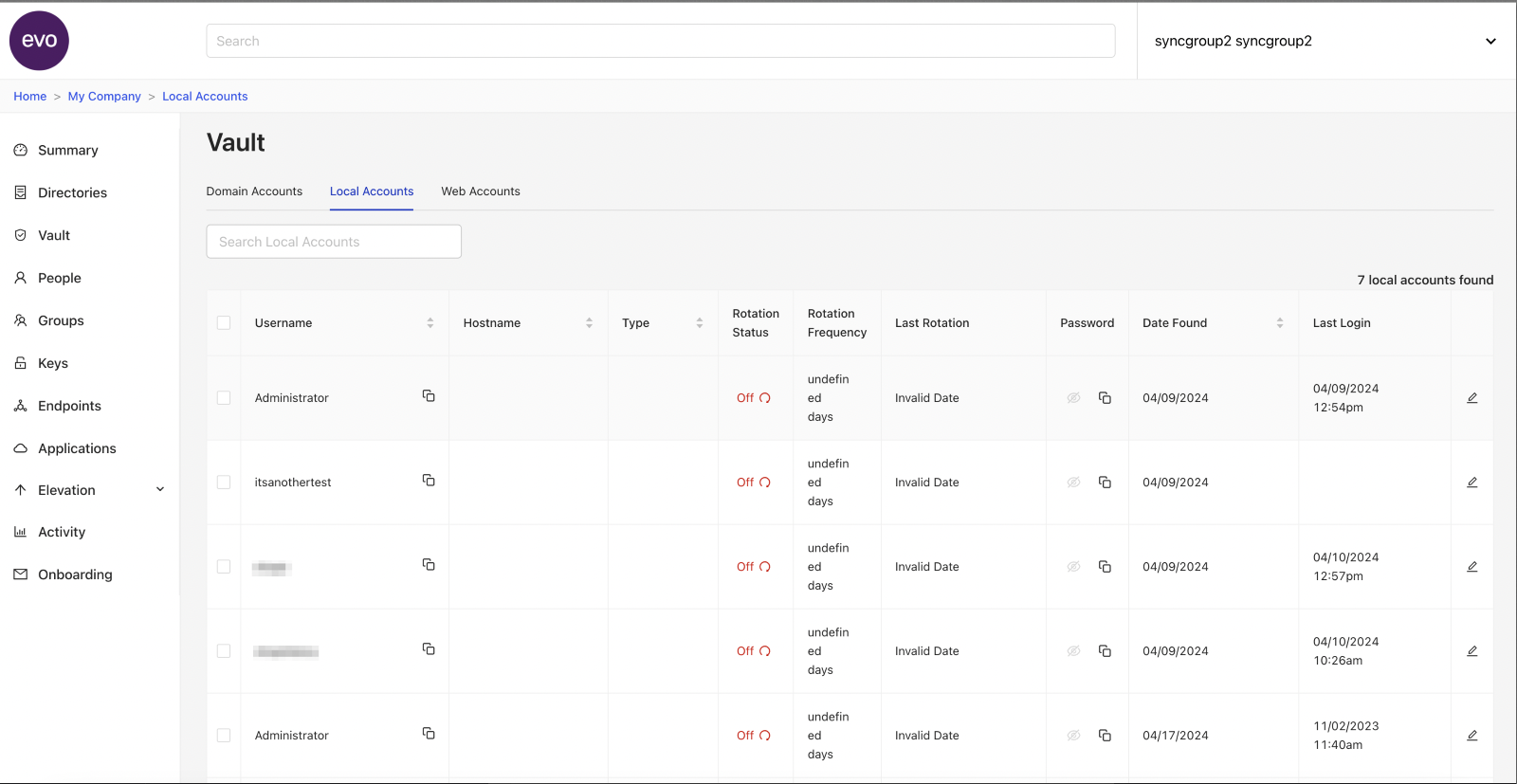Viewport: 1517px width, 784px height.
Task: Go to Keys in the sidebar
Action: click(x=53, y=363)
